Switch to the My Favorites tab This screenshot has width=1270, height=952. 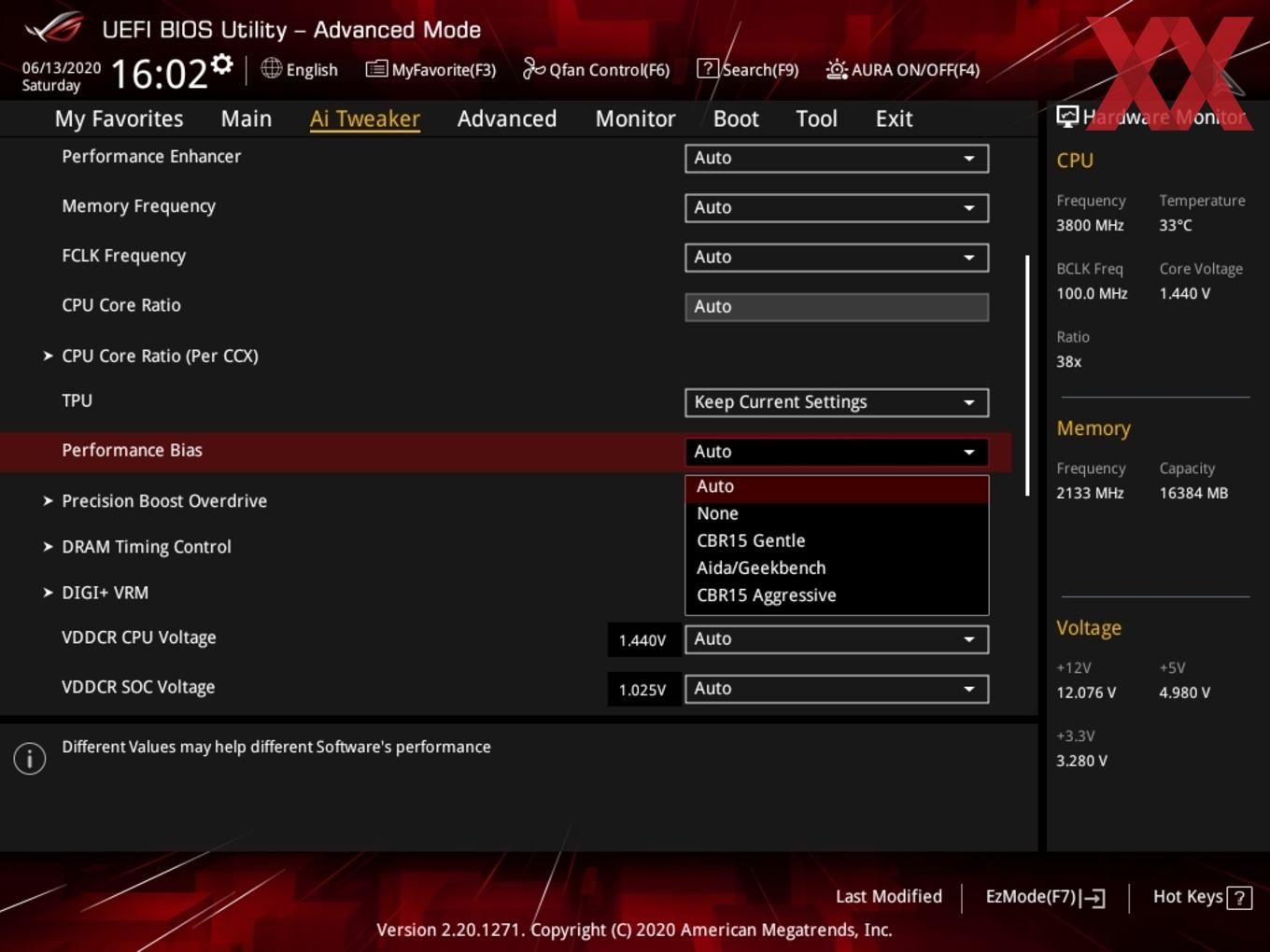click(x=119, y=119)
